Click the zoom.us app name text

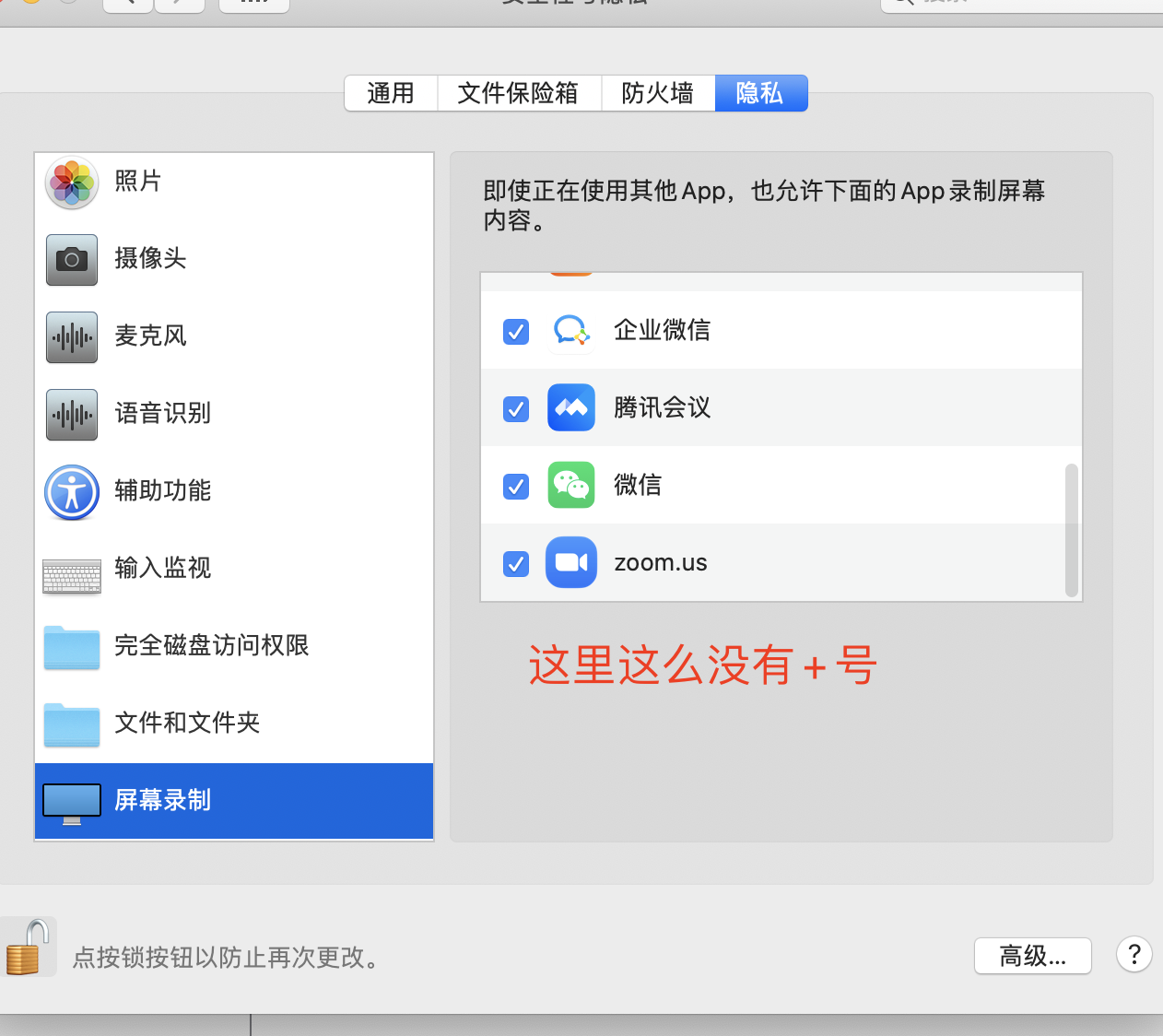point(661,563)
